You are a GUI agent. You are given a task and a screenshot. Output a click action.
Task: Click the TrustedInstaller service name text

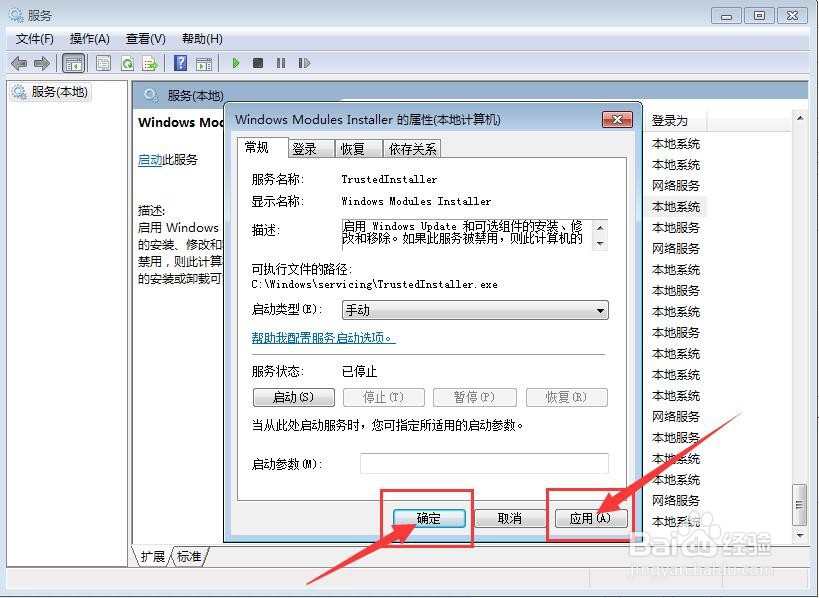pos(389,179)
